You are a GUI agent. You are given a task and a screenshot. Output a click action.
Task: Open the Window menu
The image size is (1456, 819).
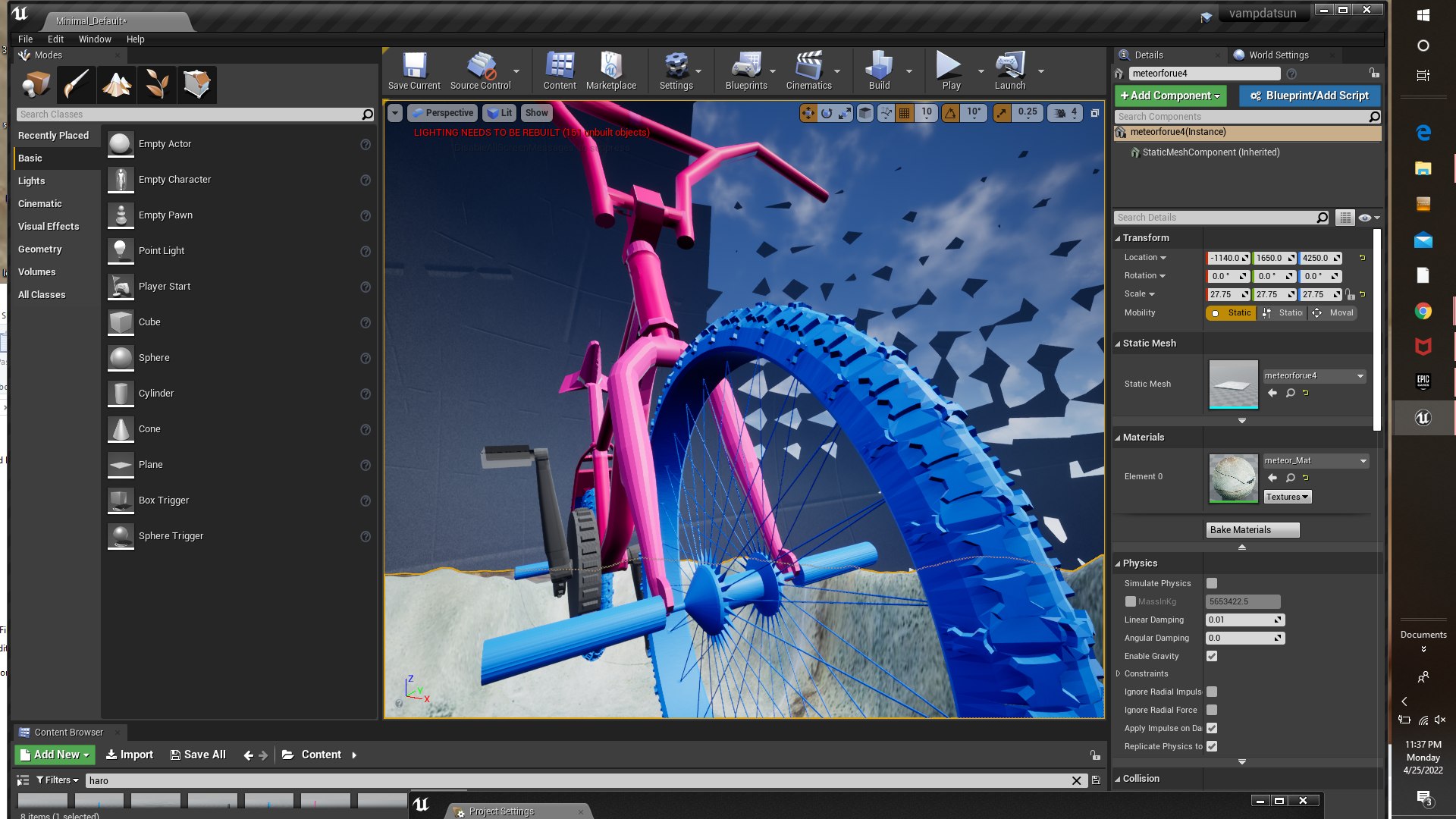(x=95, y=39)
